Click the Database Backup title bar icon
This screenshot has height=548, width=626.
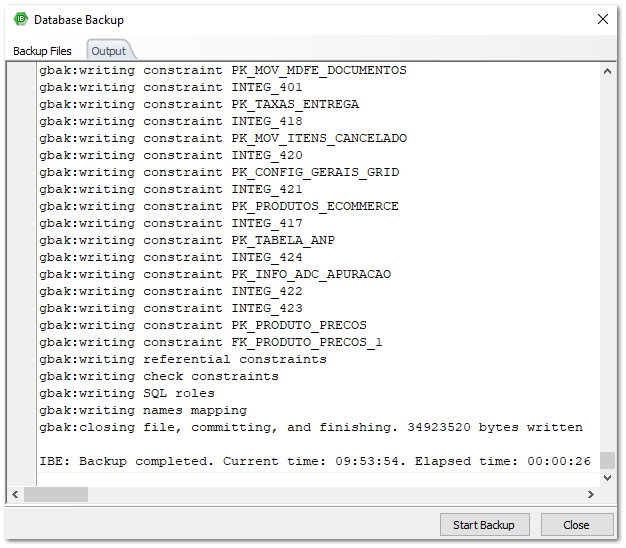tap(20, 19)
